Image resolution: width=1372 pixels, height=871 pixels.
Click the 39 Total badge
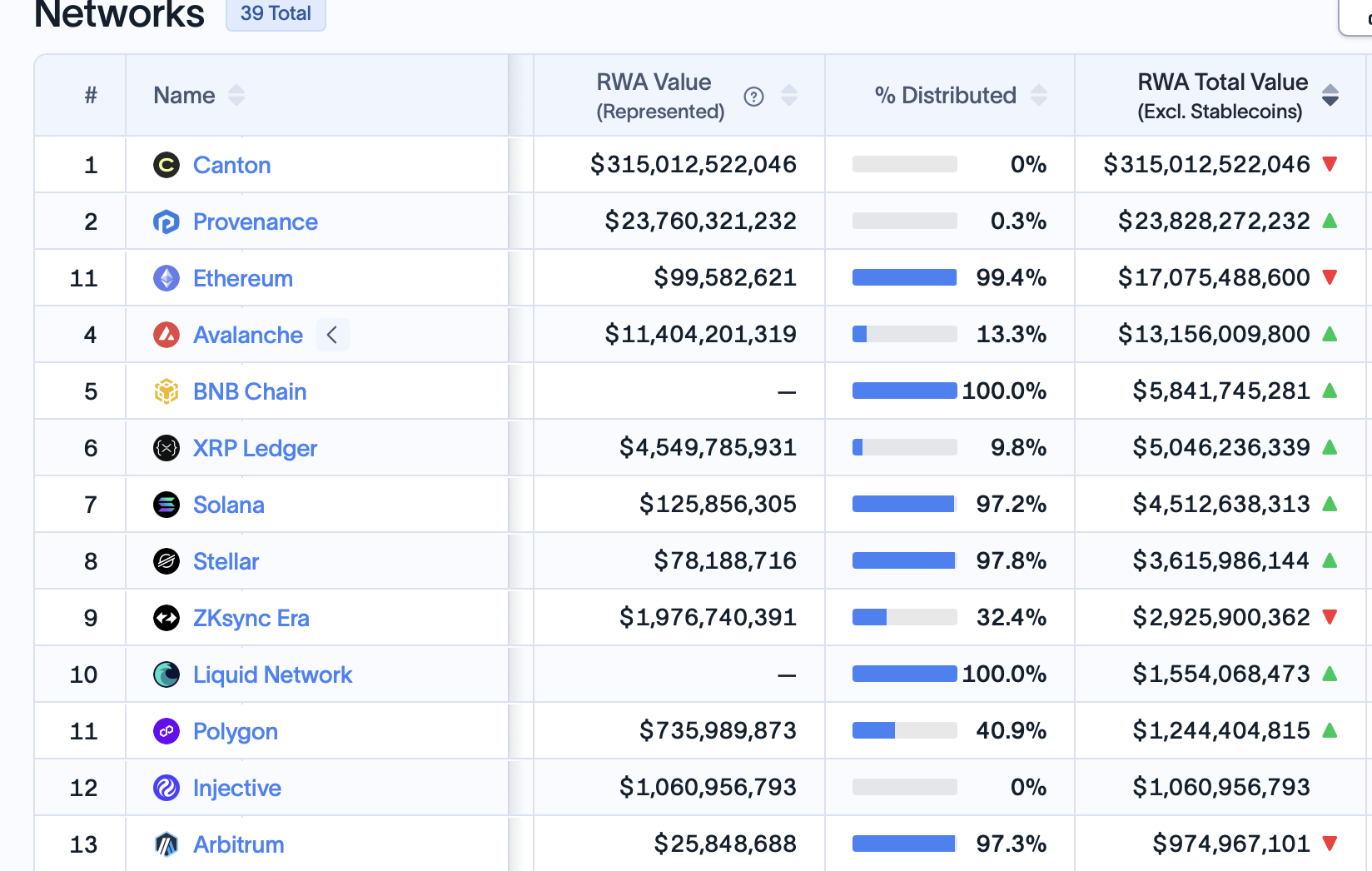pyautogui.click(x=276, y=13)
